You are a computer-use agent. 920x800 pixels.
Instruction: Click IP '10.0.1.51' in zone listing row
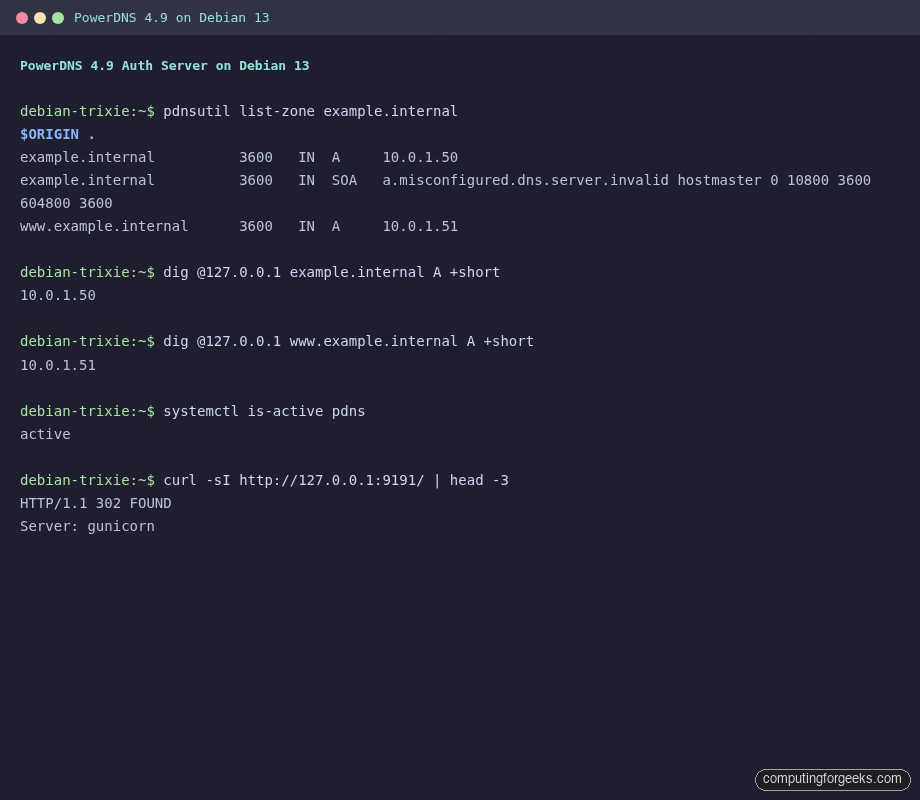[x=420, y=226]
